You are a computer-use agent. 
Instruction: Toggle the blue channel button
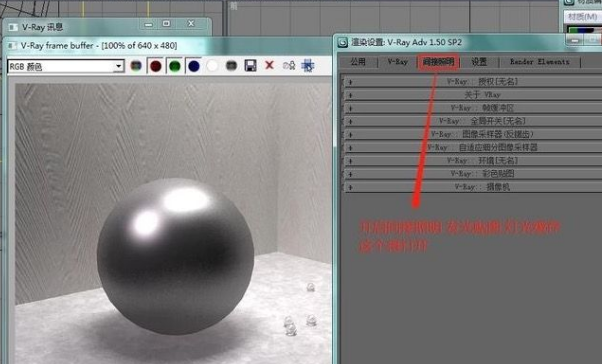(x=194, y=66)
